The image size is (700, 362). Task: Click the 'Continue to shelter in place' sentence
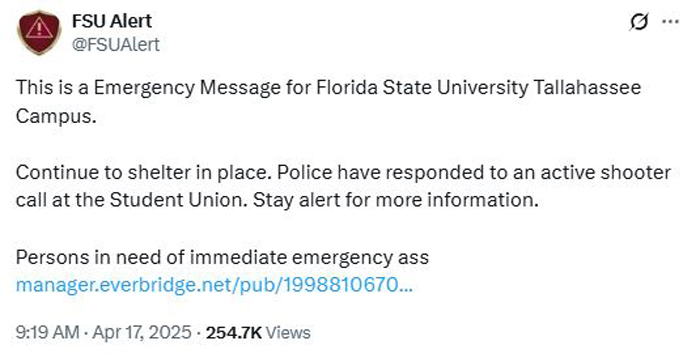click(143, 172)
